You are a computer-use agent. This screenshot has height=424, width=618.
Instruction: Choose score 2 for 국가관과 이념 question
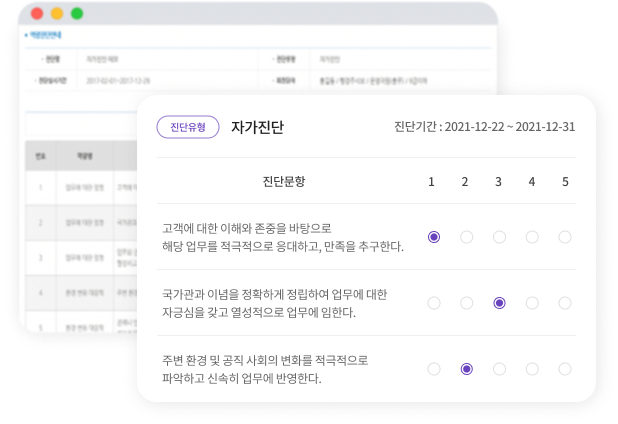(466, 303)
